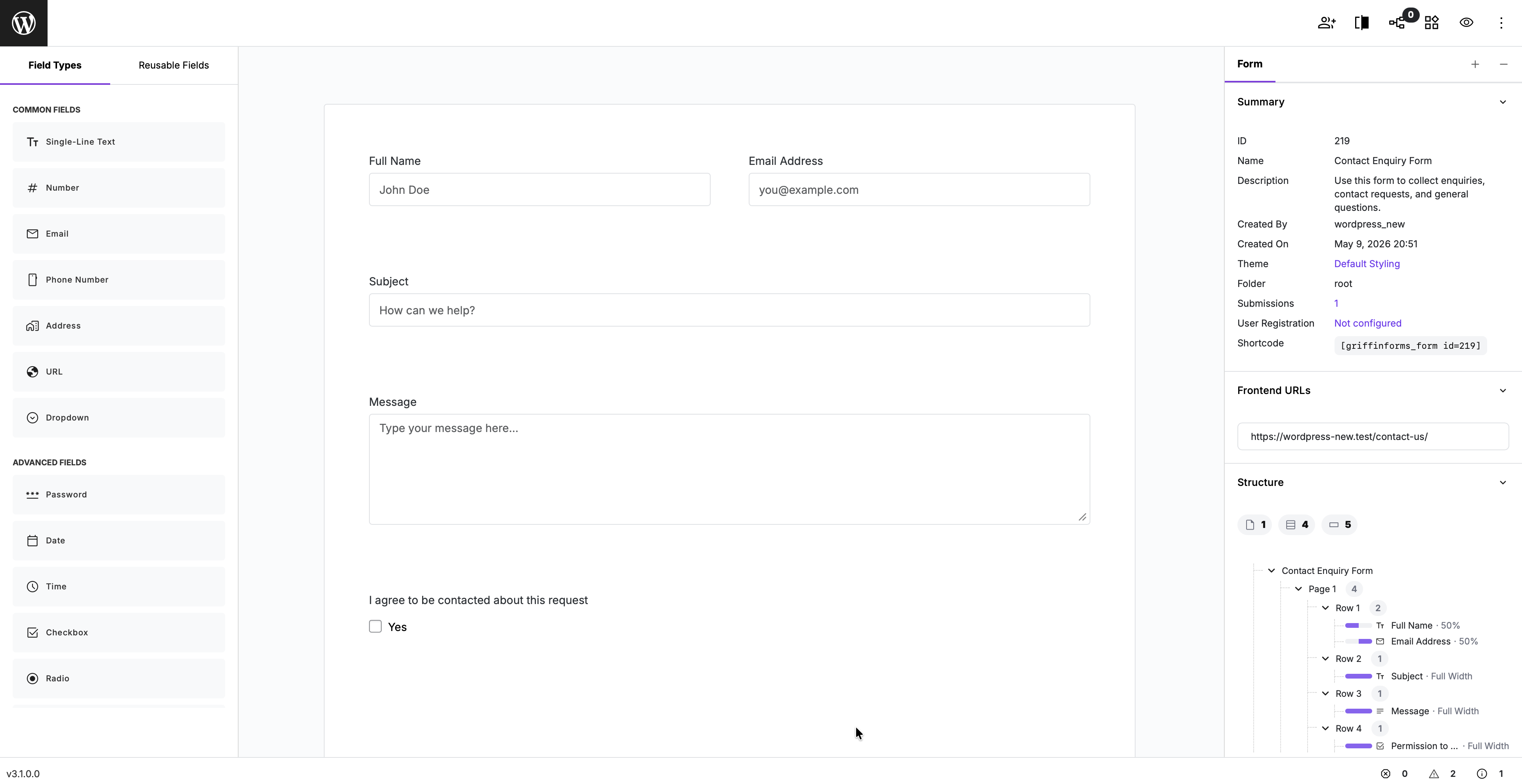Add a Phone Number field type

point(119,280)
